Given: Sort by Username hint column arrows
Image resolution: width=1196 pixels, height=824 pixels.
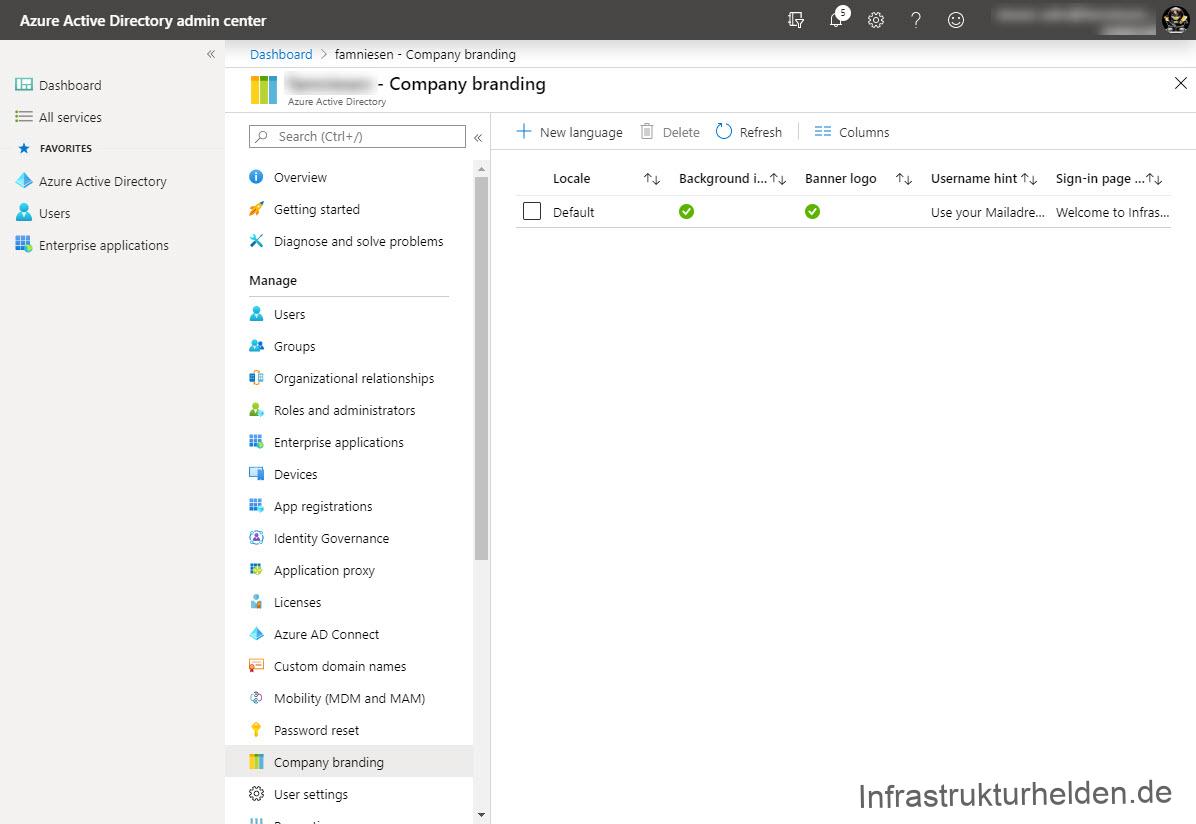Looking at the screenshot, I should coord(1029,179).
